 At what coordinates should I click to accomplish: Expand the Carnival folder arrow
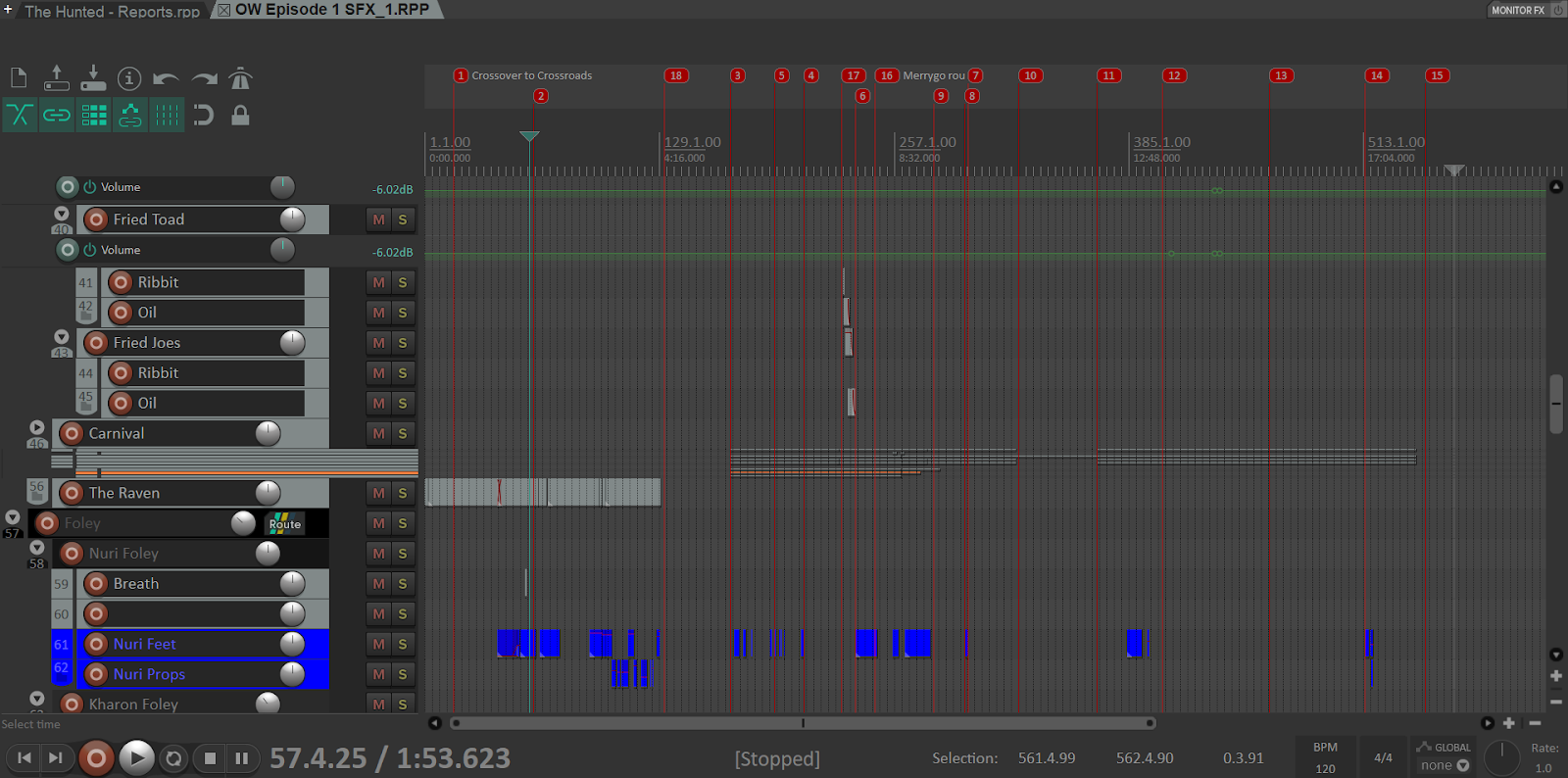[x=37, y=427]
